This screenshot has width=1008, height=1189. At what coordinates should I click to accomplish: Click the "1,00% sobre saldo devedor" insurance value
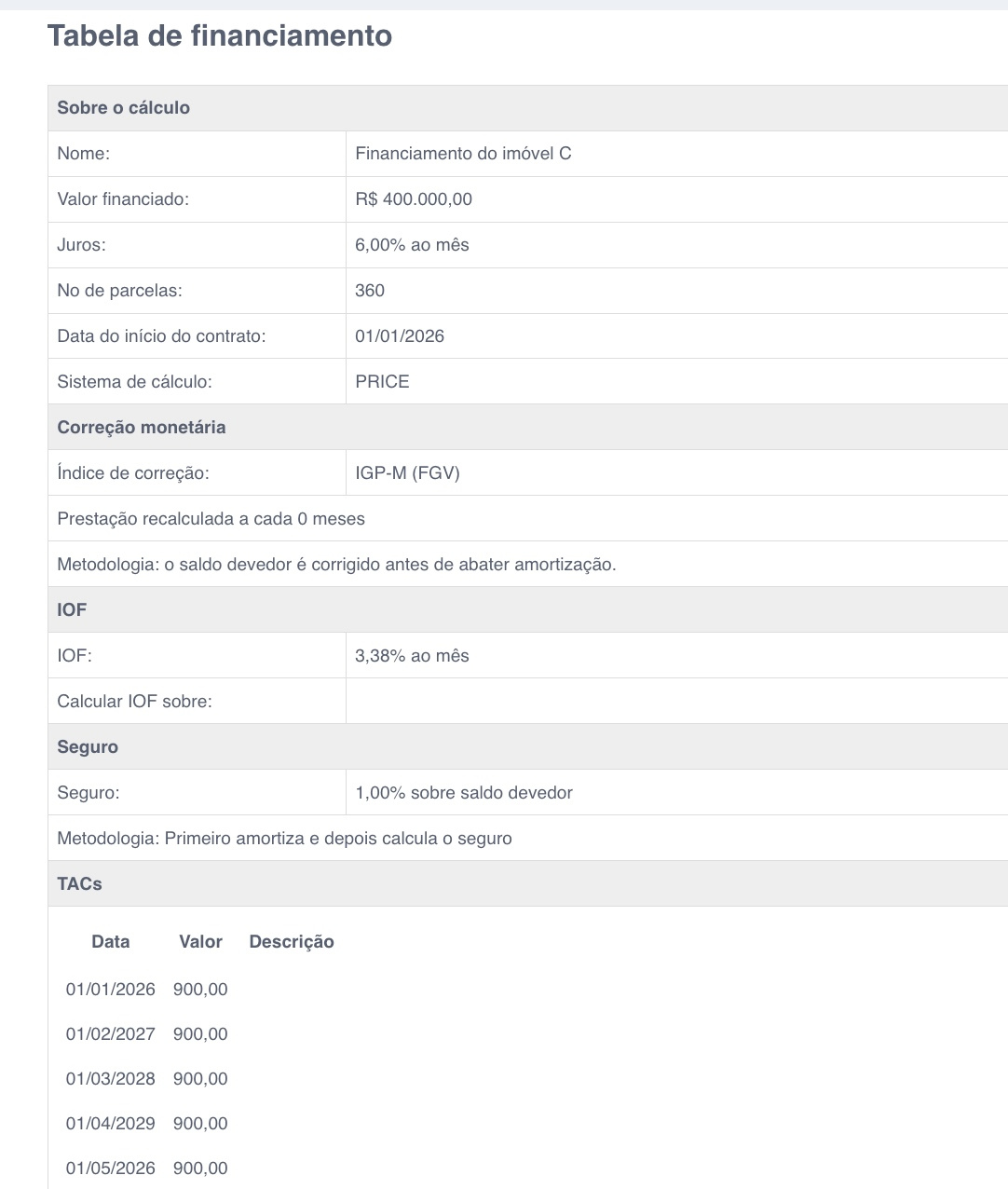[x=464, y=793]
